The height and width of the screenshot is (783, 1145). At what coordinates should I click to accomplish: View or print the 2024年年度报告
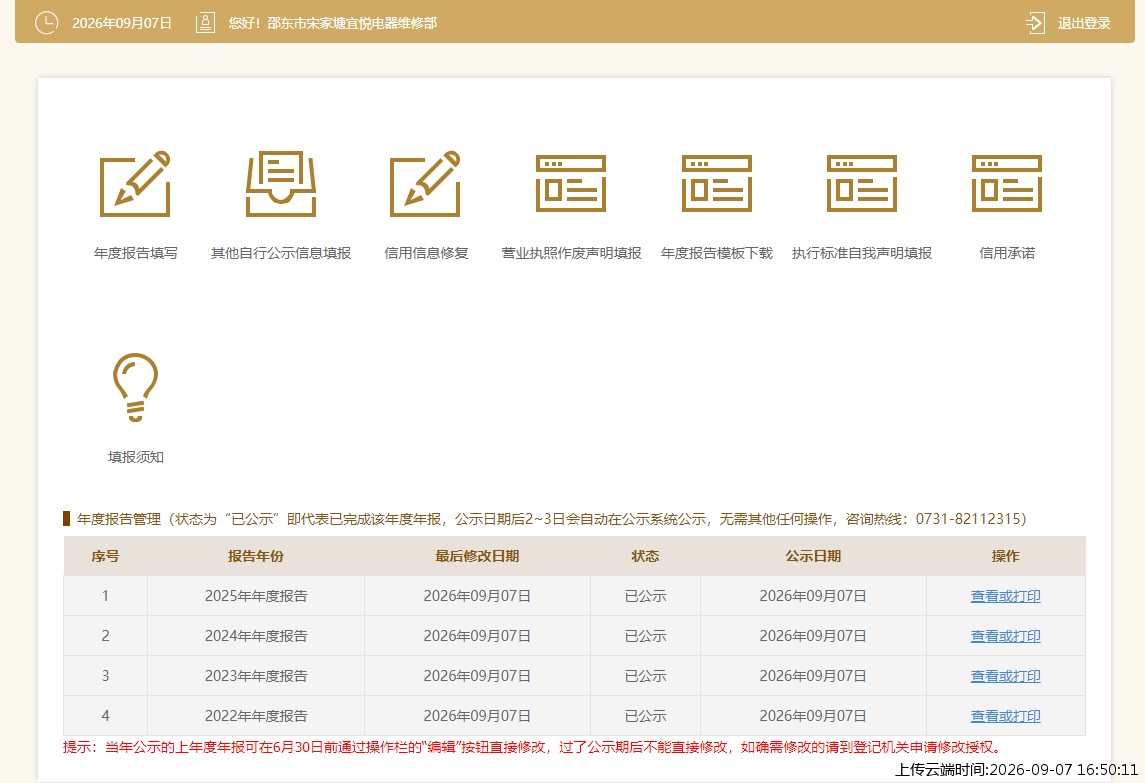point(1006,636)
